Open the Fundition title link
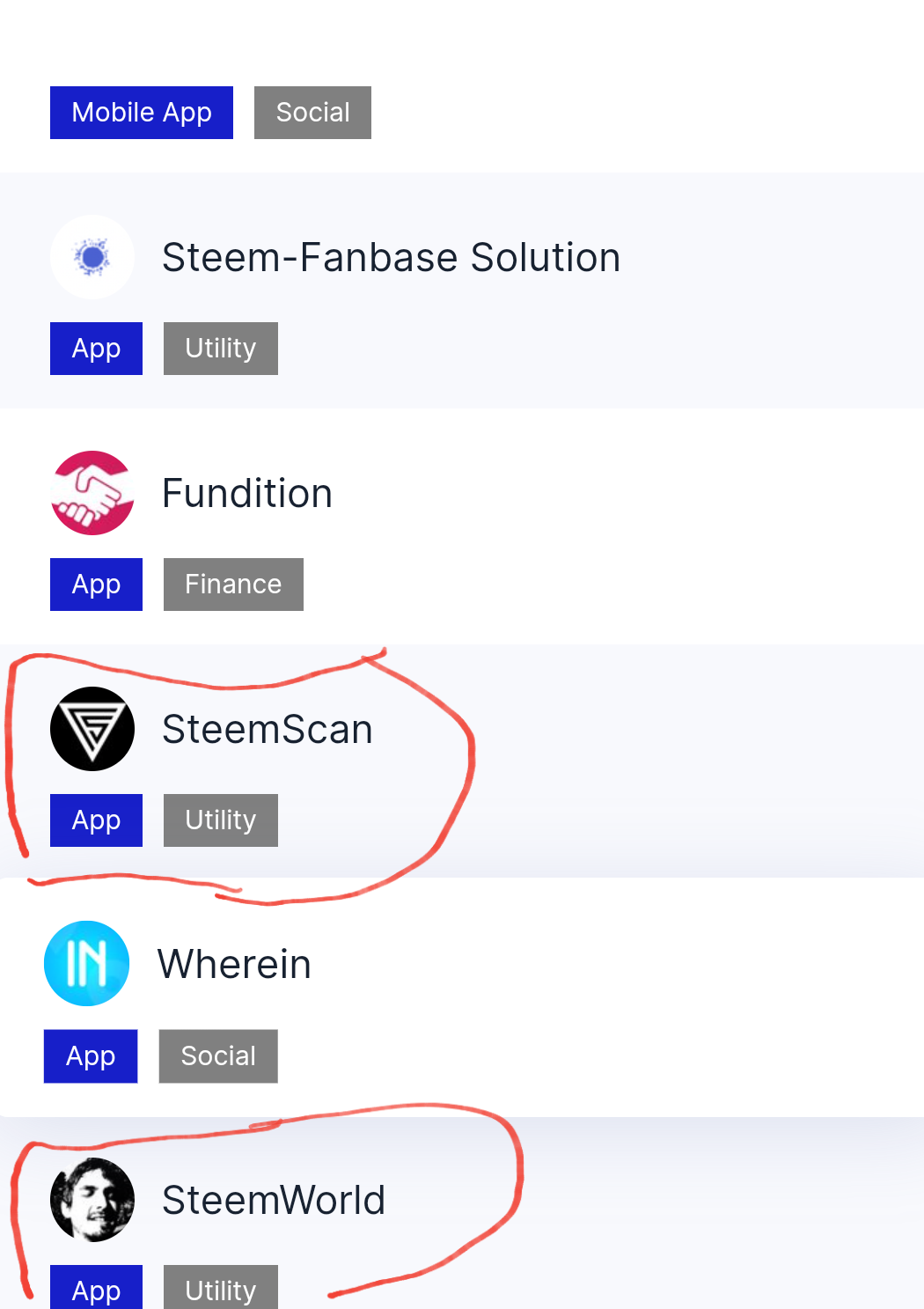Image resolution: width=924 pixels, height=1309 pixels. 247,494
